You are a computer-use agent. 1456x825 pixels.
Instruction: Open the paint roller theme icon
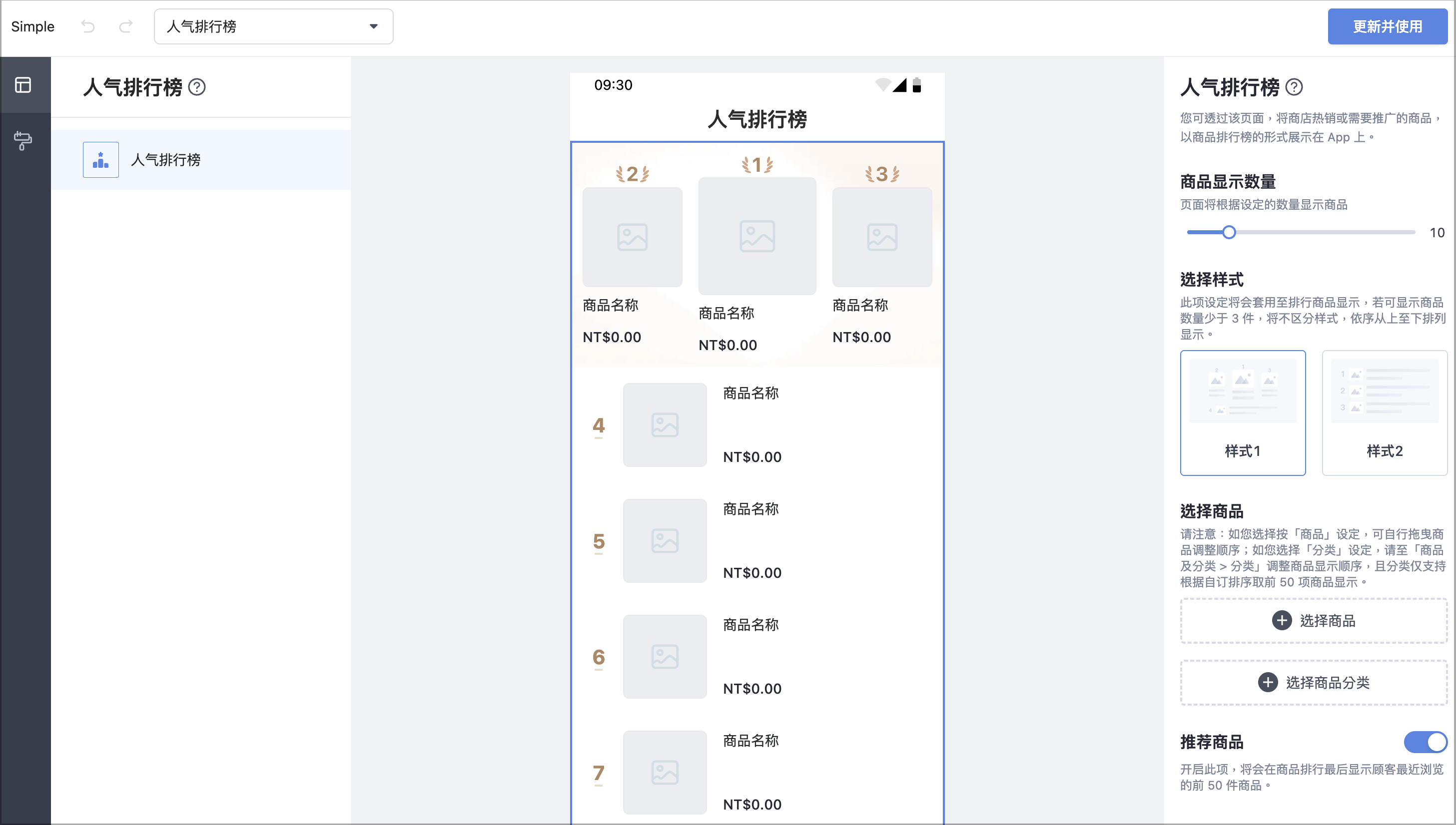(23, 140)
